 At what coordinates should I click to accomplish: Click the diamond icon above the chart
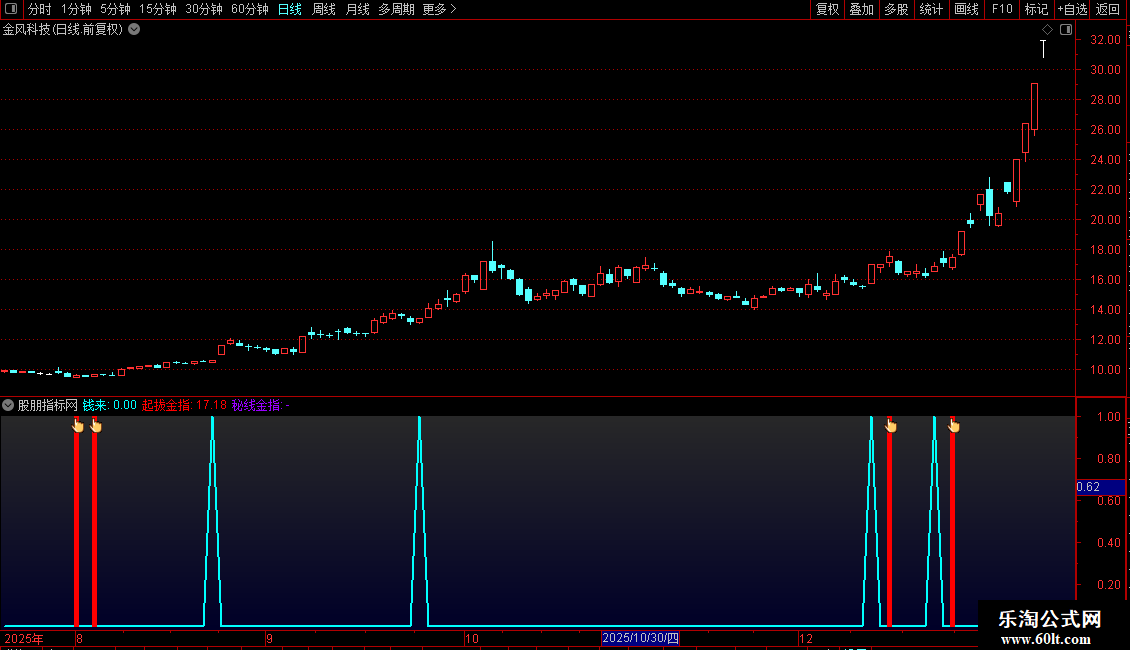click(1047, 30)
